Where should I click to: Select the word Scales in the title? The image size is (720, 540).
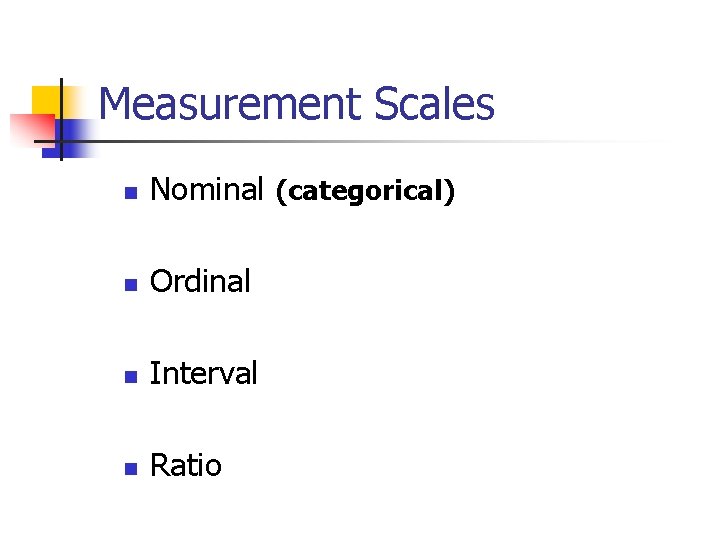(434, 104)
